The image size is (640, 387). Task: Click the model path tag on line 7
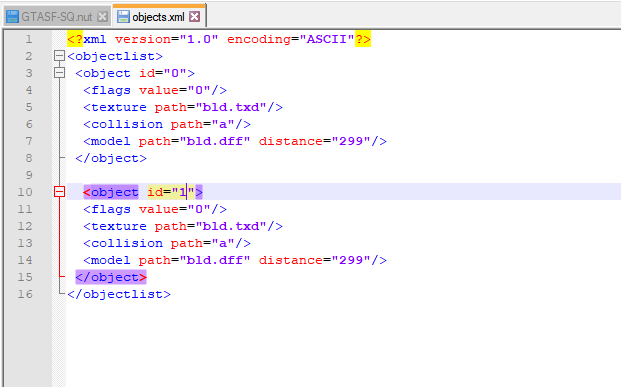235,141
